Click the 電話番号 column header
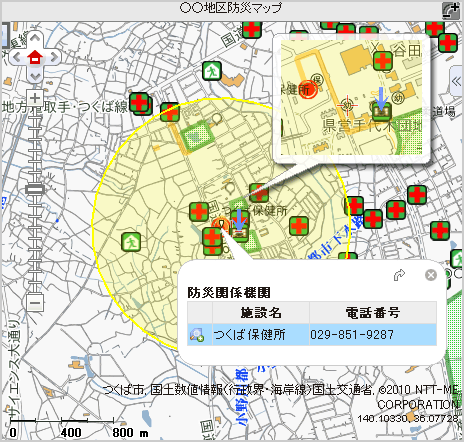 373,313
